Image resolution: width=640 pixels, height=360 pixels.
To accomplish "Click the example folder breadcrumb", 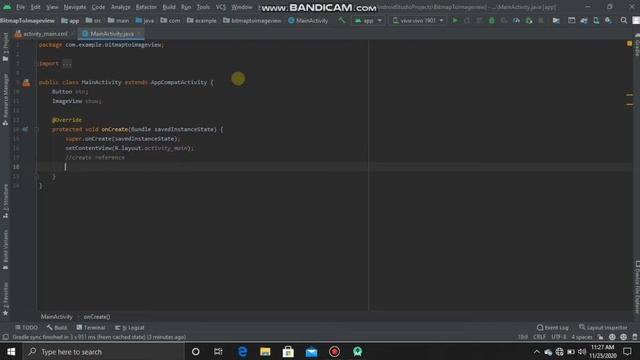I will pos(202,20).
